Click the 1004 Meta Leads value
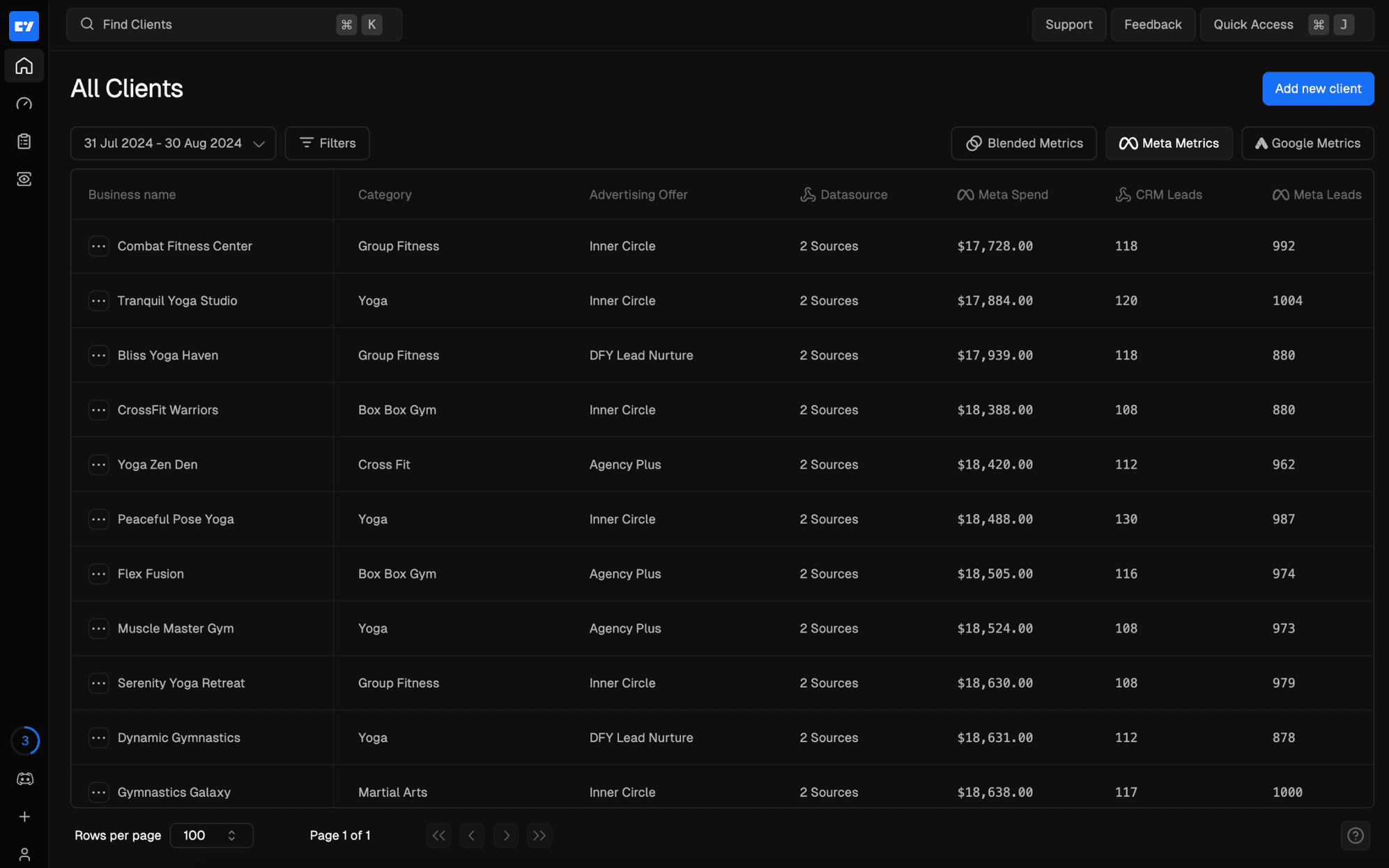The image size is (1389, 868). click(x=1287, y=301)
